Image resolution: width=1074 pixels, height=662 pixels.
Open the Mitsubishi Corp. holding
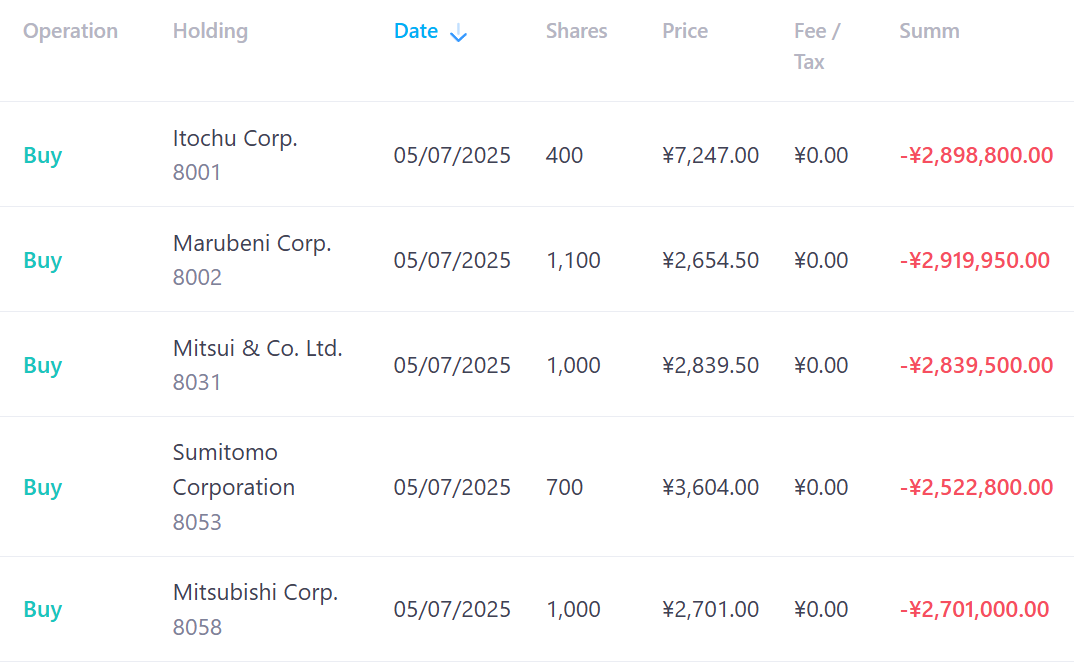(255, 592)
